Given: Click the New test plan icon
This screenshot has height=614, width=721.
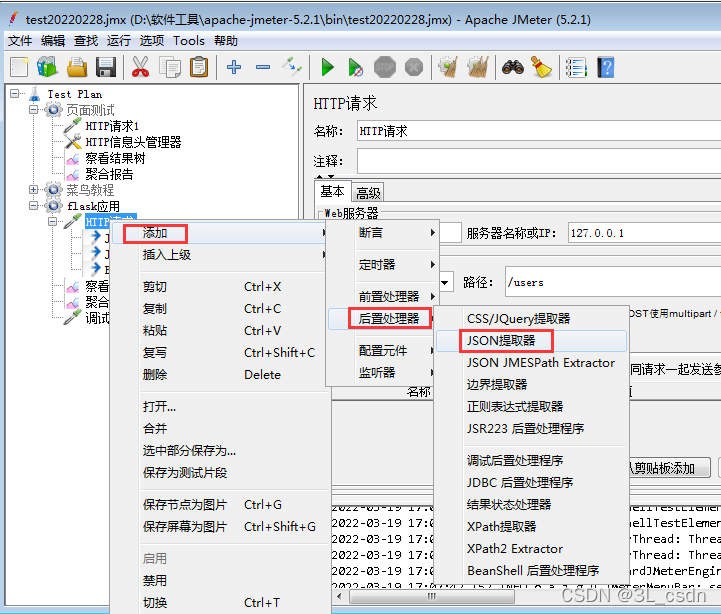Looking at the screenshot, I should [x=19, y=67].
